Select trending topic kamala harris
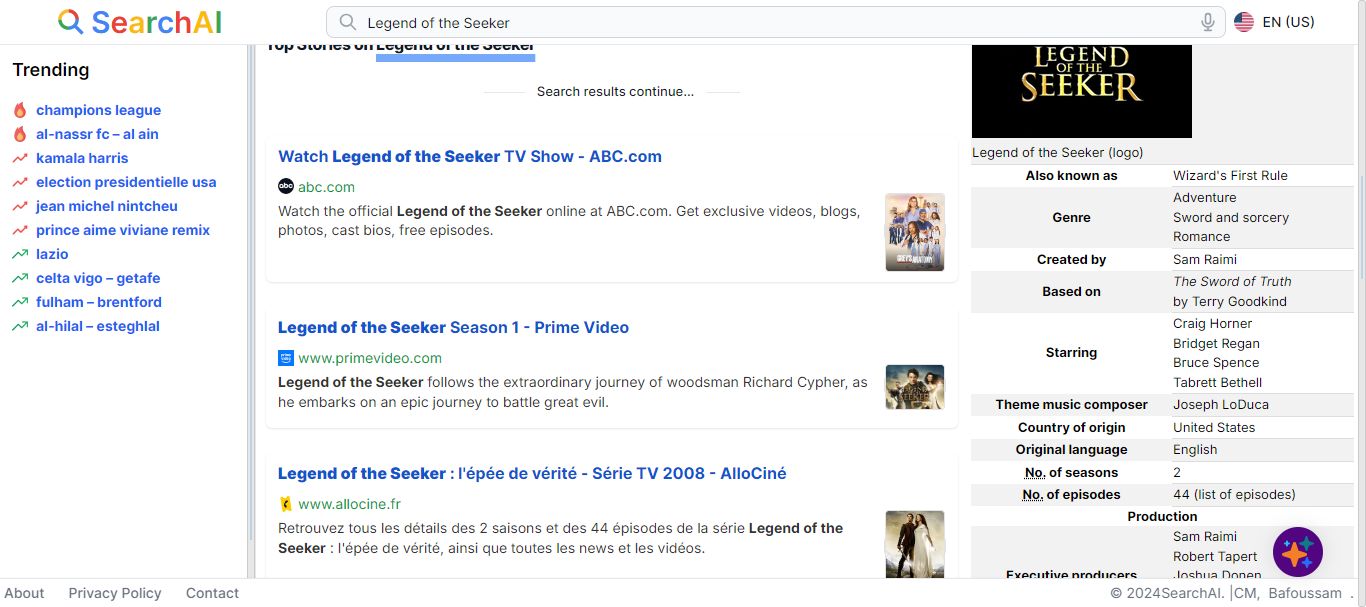The image size is (1366, 607). tap(82, 158)
